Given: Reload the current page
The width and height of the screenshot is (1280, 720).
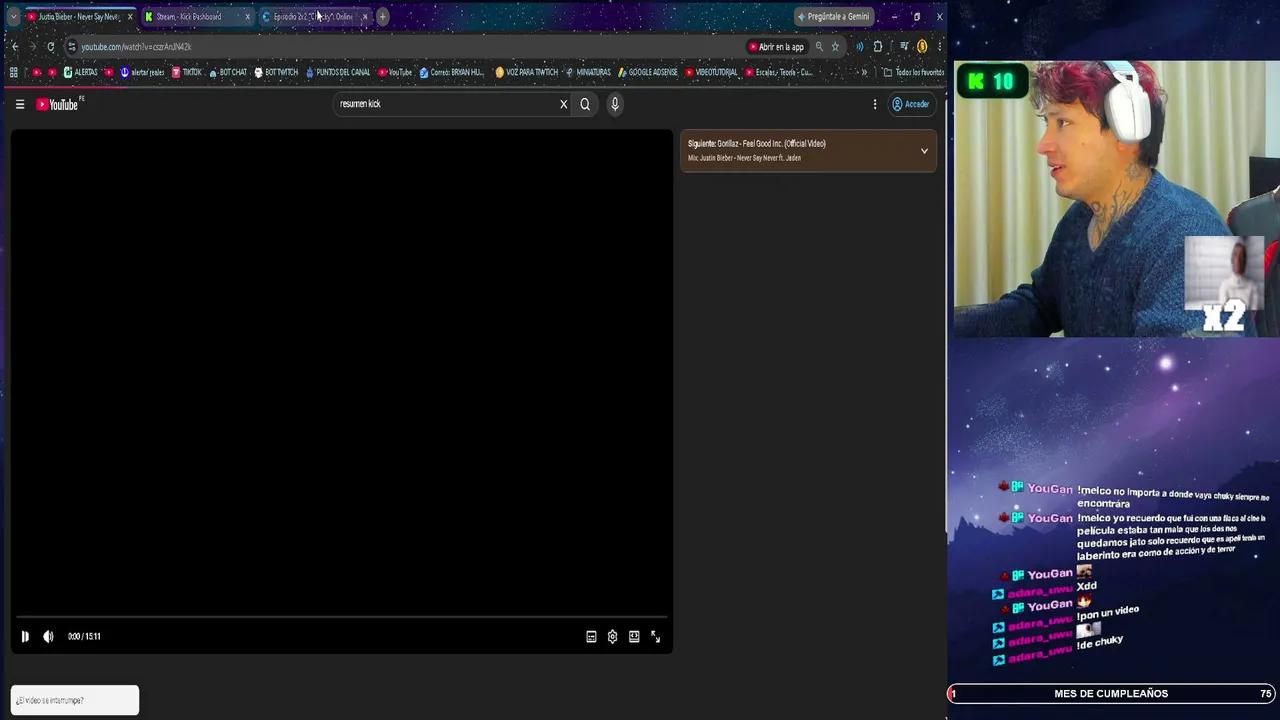Looking at the screenshot, I should (50, 47).
